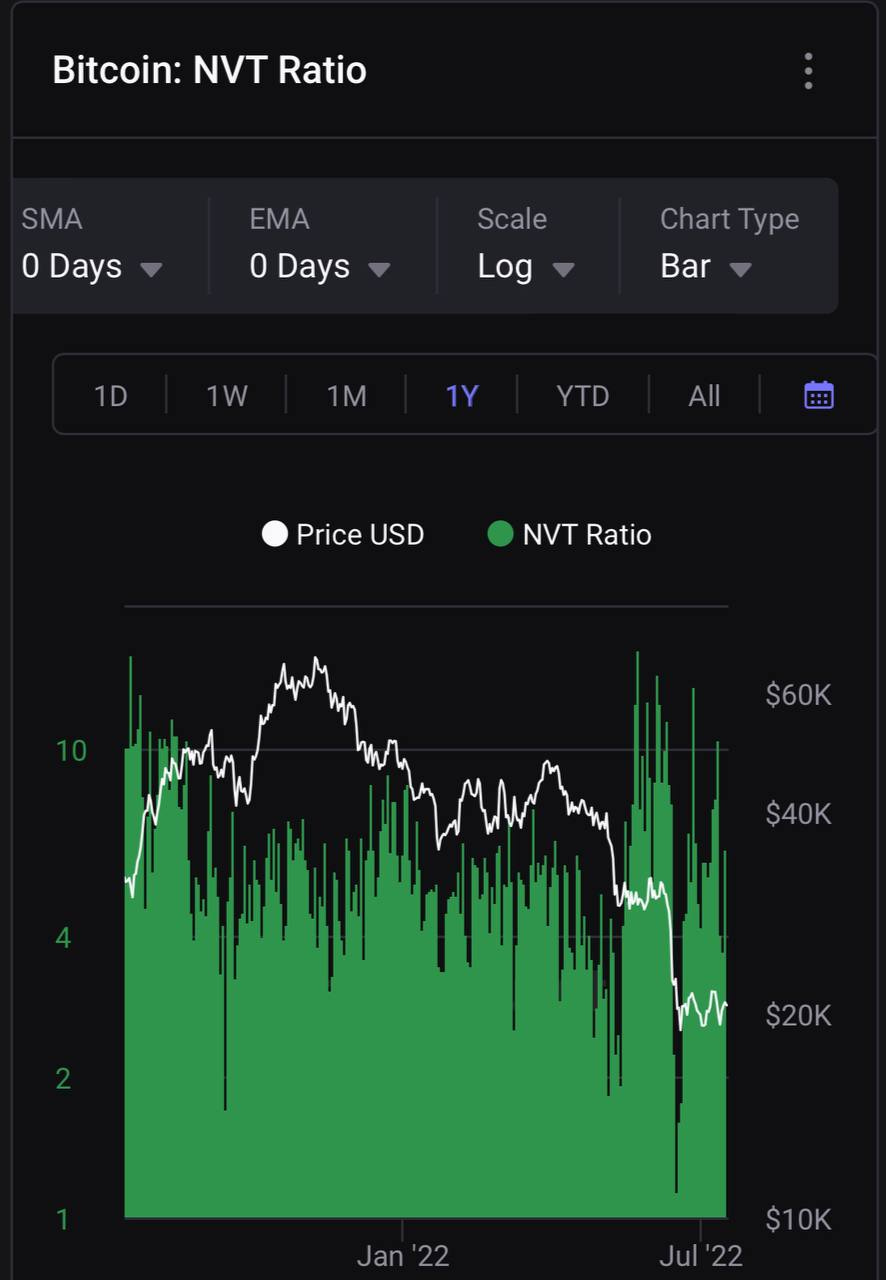This screenshot has height=1280, width=886.
Task: Click the Jan '22 axis label
Action: tap(402, 1256)
